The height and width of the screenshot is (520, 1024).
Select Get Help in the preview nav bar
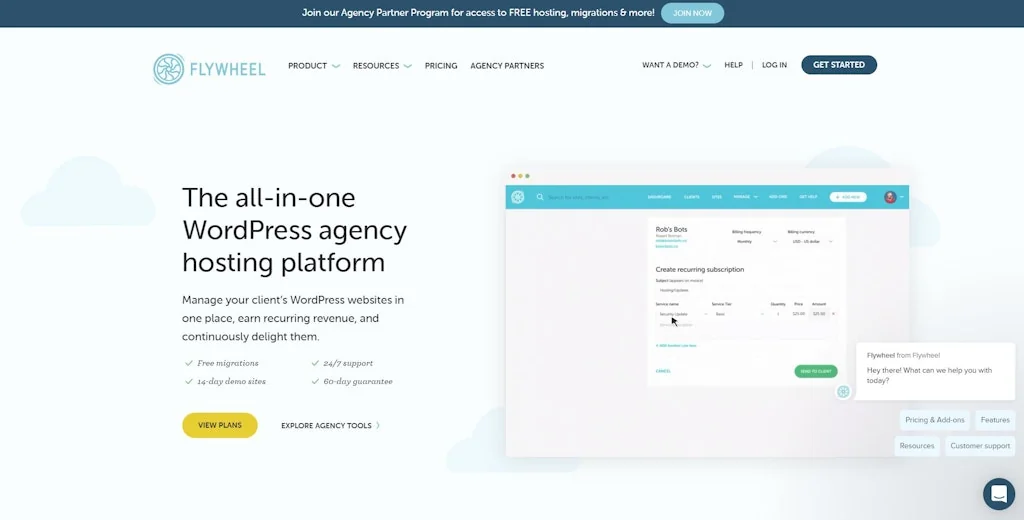pos(808,197)
